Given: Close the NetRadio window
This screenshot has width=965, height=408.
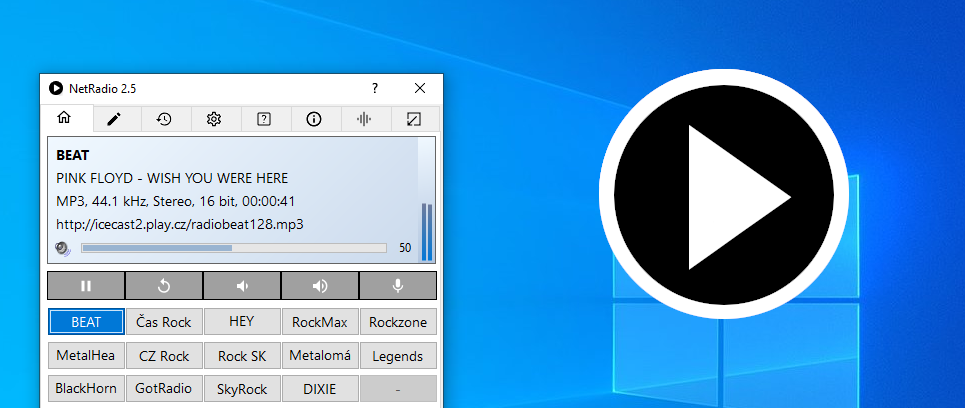Looking at the screenshot, I should click(420, 88).
